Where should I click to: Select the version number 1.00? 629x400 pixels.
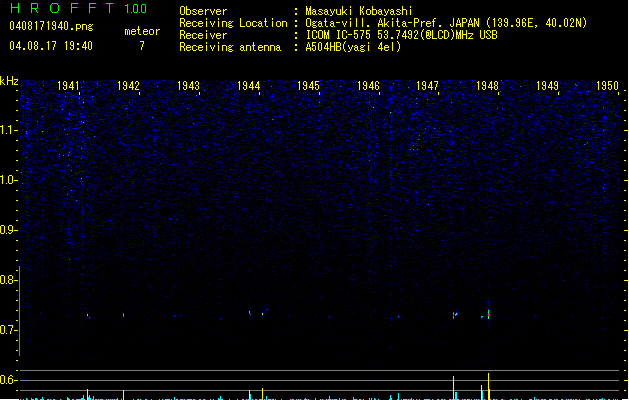click(136, 8)
